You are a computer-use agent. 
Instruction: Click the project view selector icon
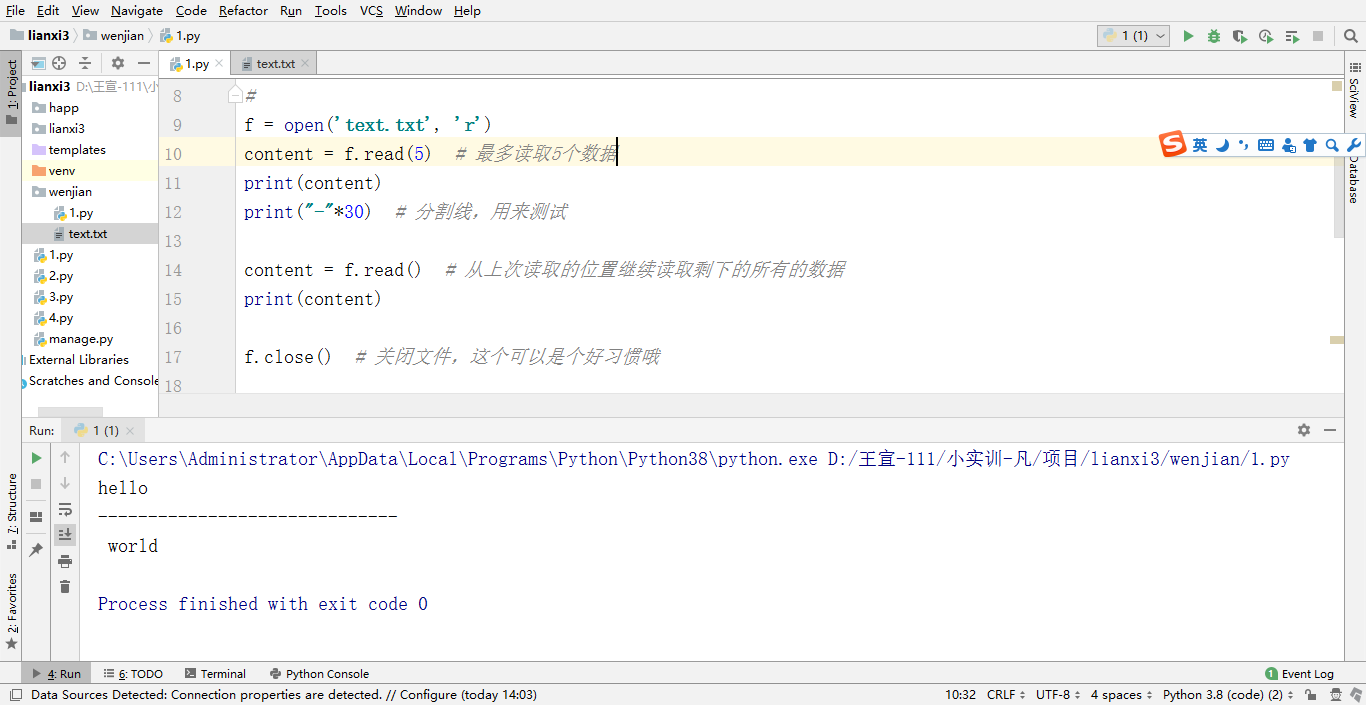pos(38,63)
